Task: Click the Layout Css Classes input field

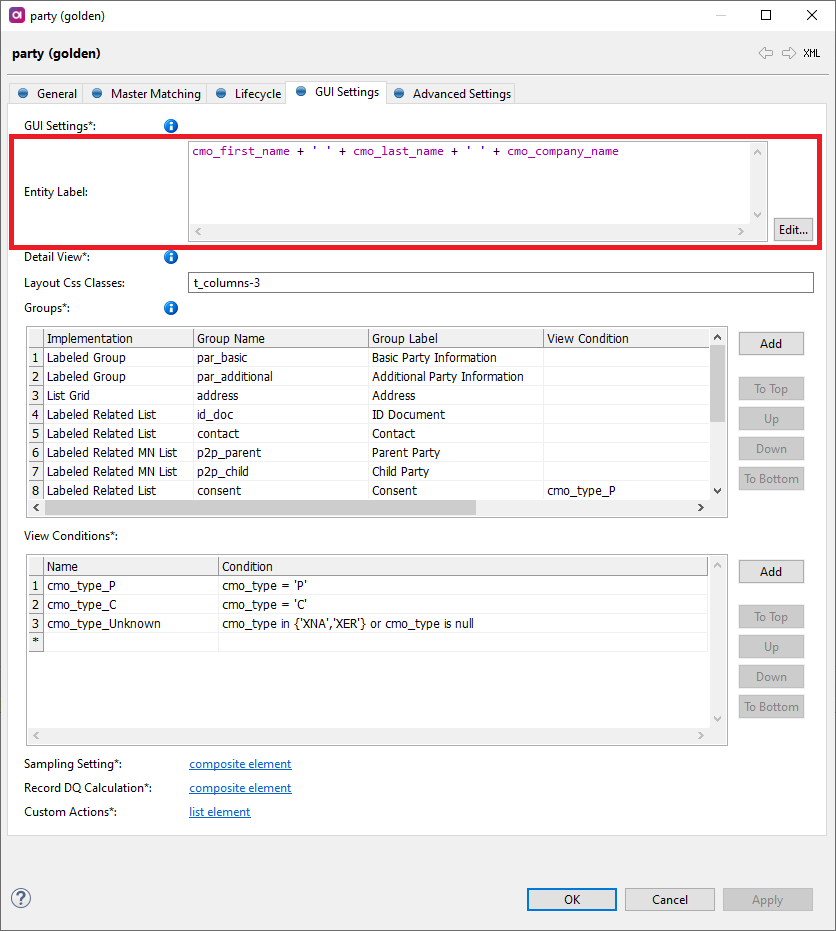Action: point(501,283)
